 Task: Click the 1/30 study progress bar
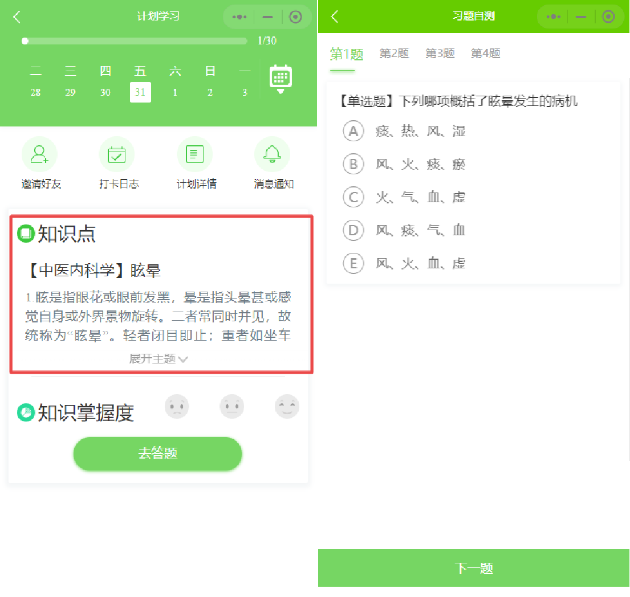click(x=135, y=41)
